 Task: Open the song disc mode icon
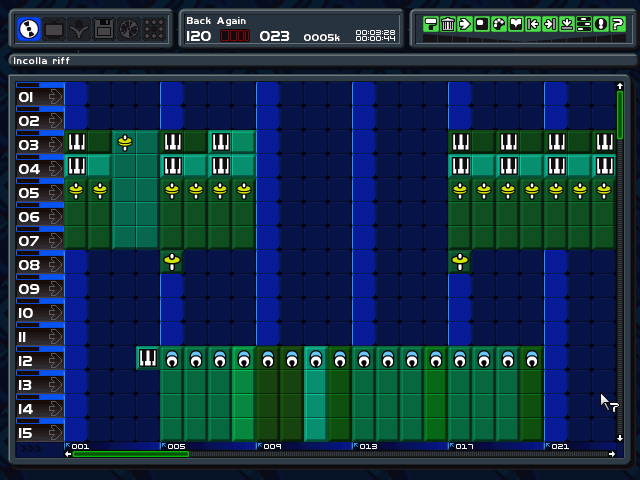pyautogui.click(x=29, y=29)
